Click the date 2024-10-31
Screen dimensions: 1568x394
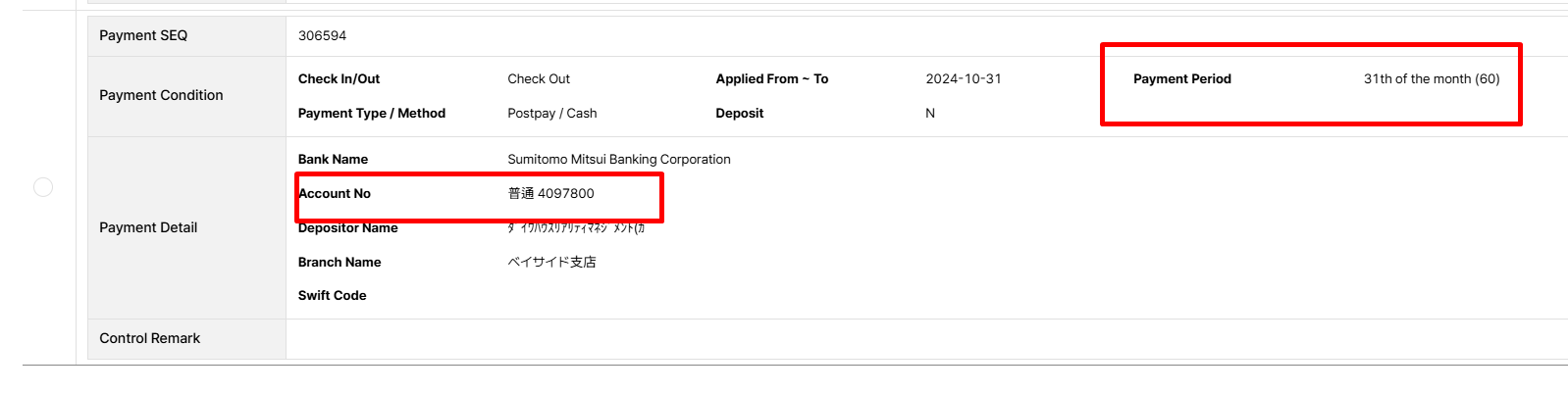[x=964, y=78]
